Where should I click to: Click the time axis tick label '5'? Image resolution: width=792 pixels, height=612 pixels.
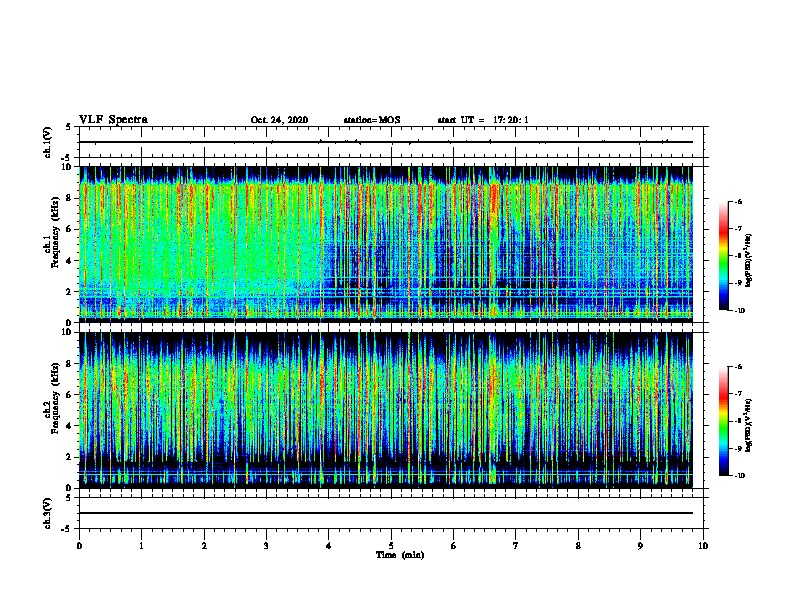391,545
